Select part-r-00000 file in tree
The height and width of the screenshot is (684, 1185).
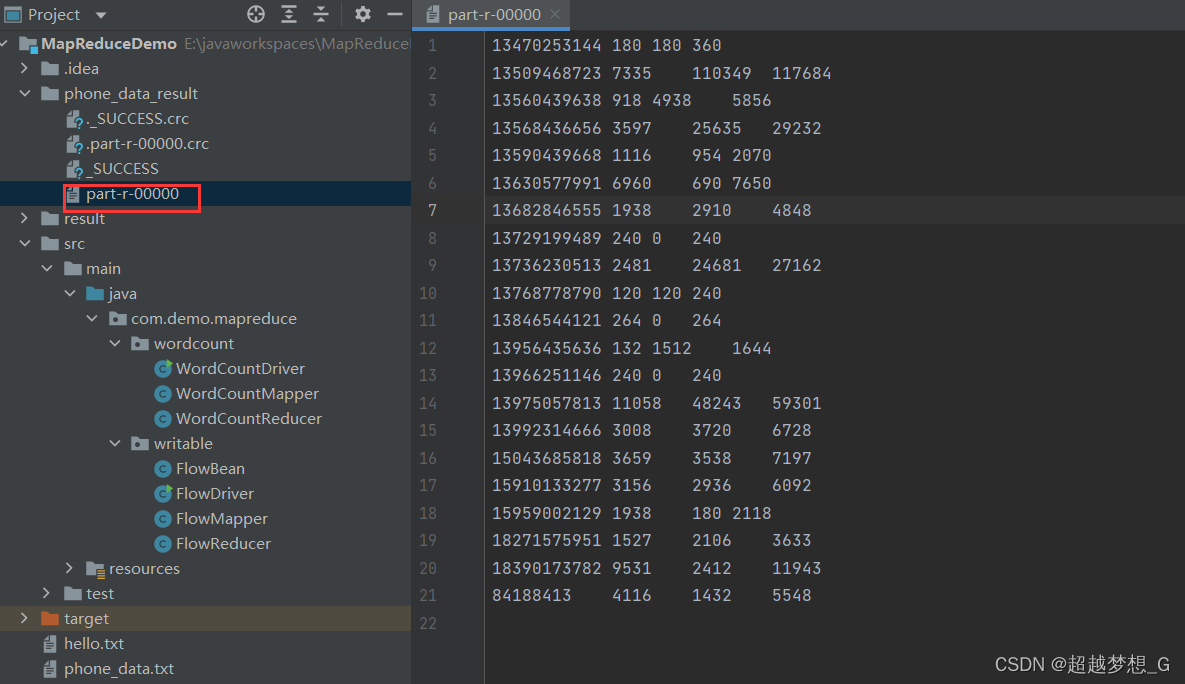coord(132,193)
